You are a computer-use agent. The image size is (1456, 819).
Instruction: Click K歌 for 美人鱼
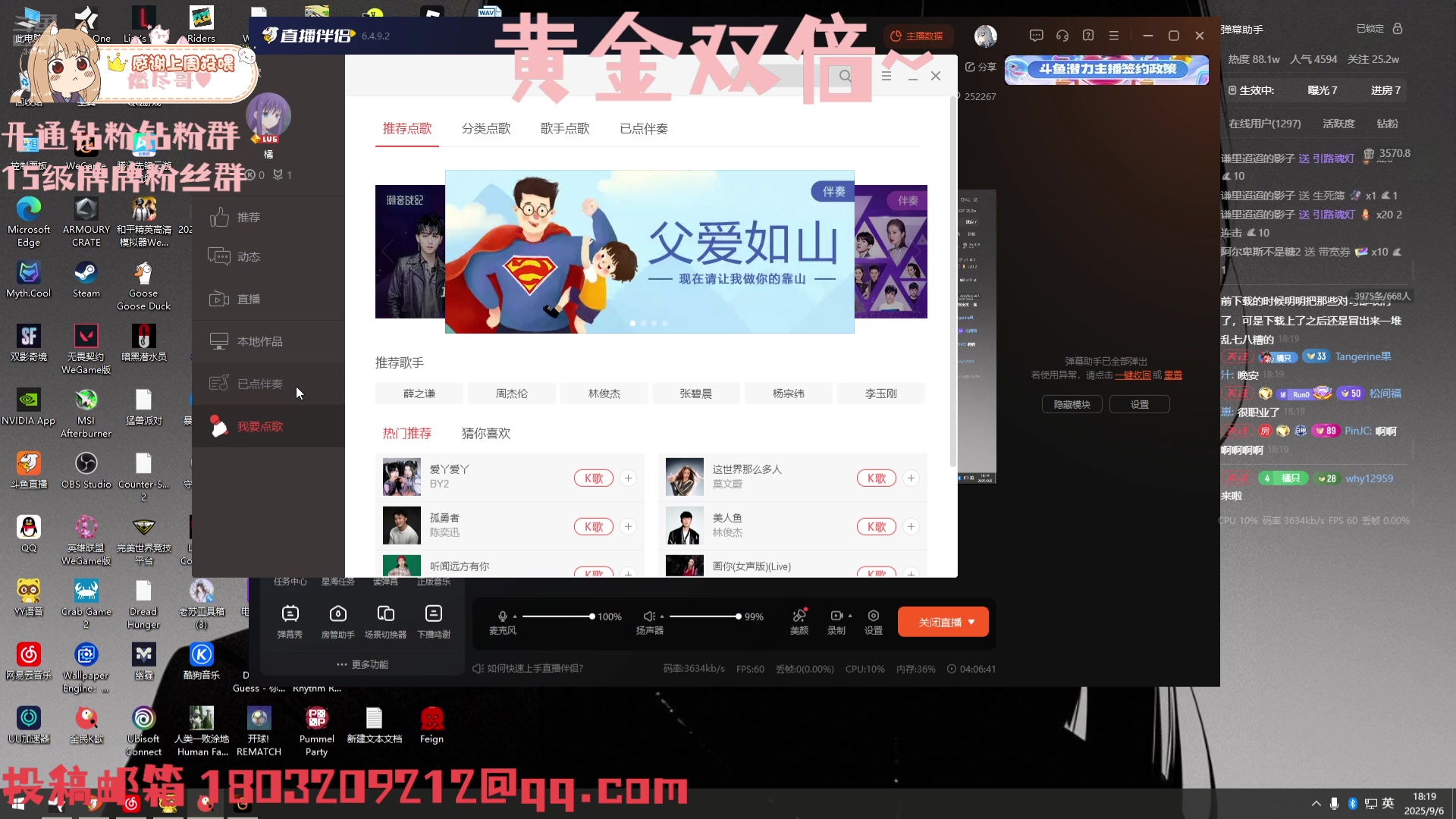coord(877,527)
